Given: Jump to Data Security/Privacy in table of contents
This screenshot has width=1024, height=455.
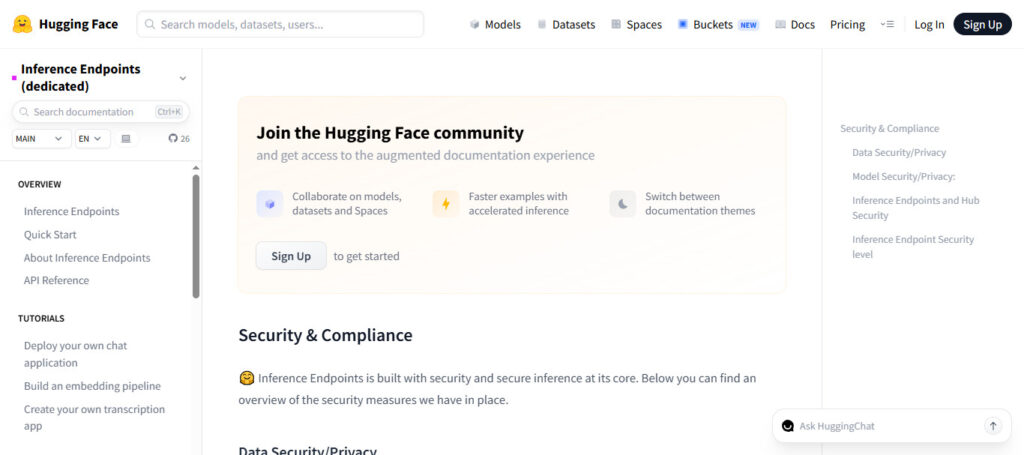Looking at the screenshot, I should click(x=899, y=152).
